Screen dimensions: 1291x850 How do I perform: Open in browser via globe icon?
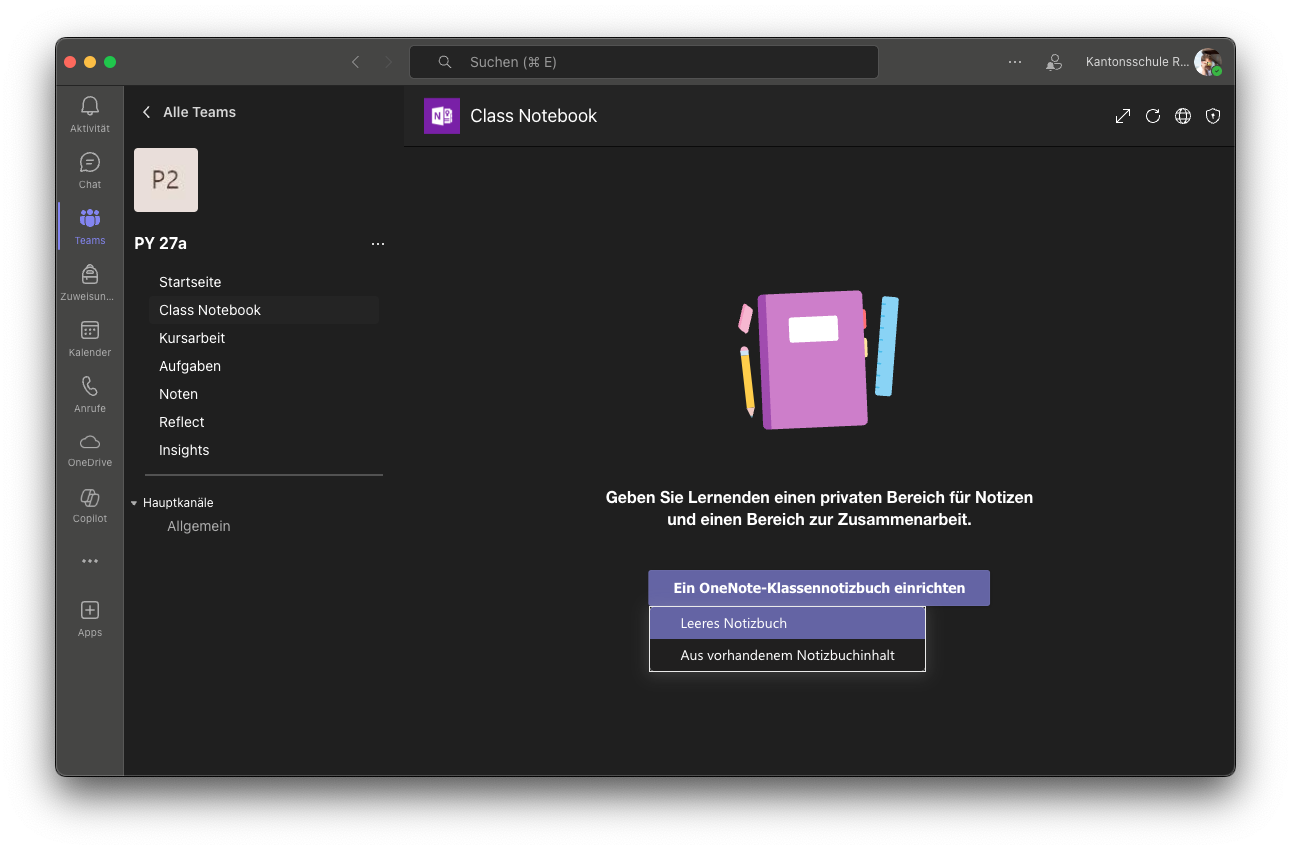(1183, 116)
